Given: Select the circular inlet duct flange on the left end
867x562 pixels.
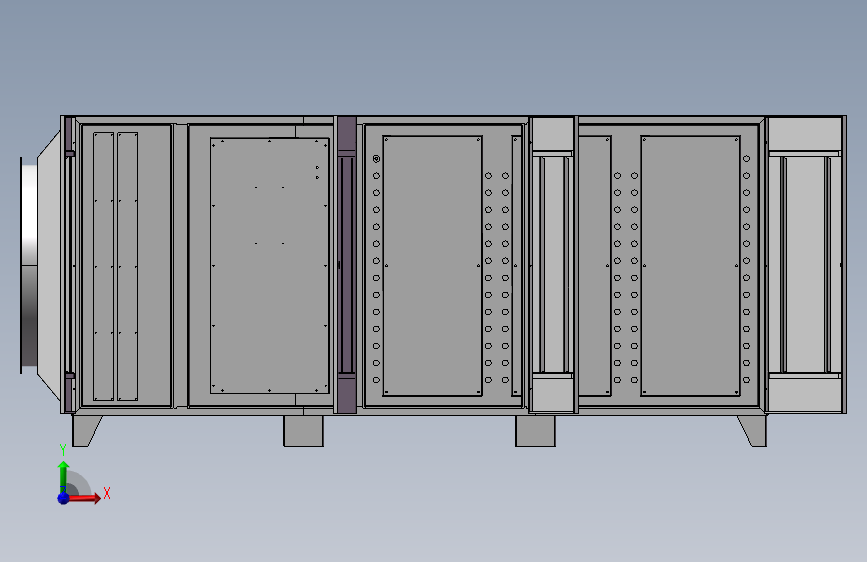Looking at the screenshot, I should pos(29,266).
